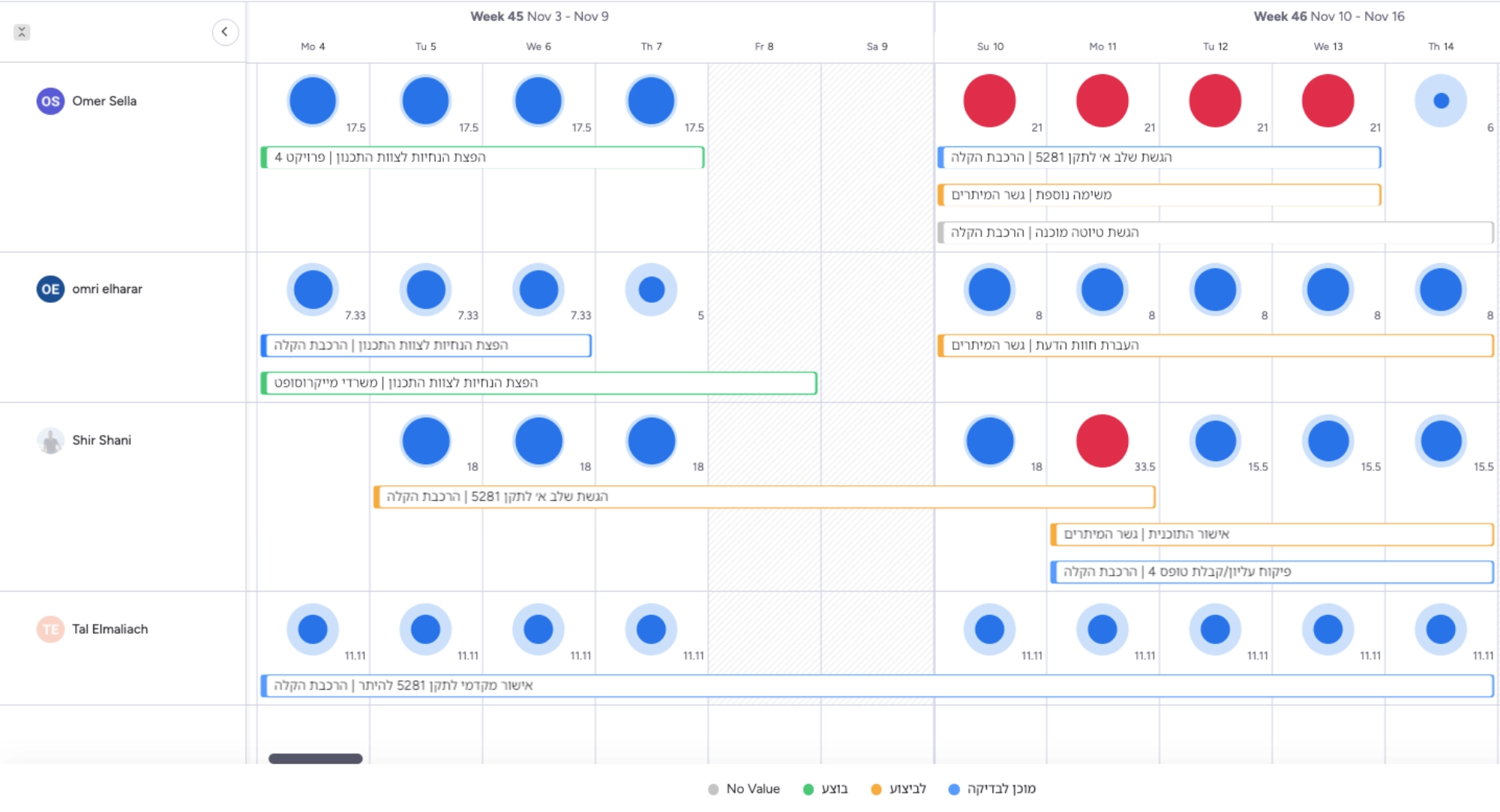Select the Week 46 Nov 10 - Nov 16 header
Screen dimensions: 1500x812
(1328, 16)
